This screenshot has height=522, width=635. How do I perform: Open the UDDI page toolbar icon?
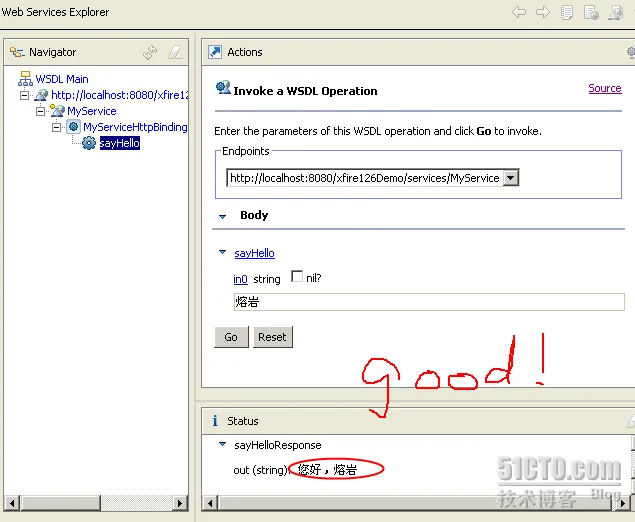tap(567, 12)
